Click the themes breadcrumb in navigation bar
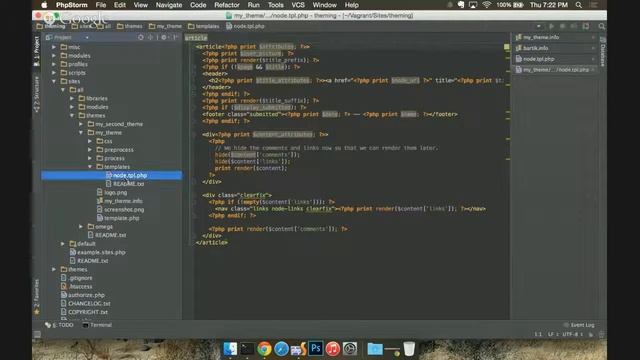 [x=130, y=26]
